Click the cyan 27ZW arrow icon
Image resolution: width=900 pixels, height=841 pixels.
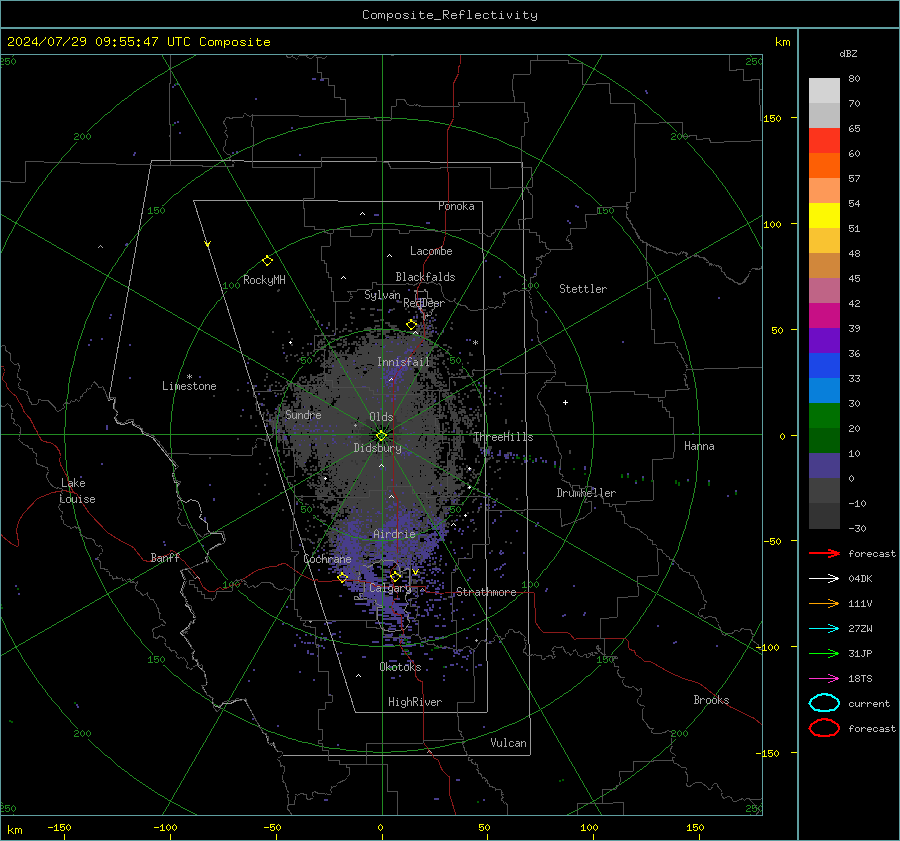coord(824,629)
